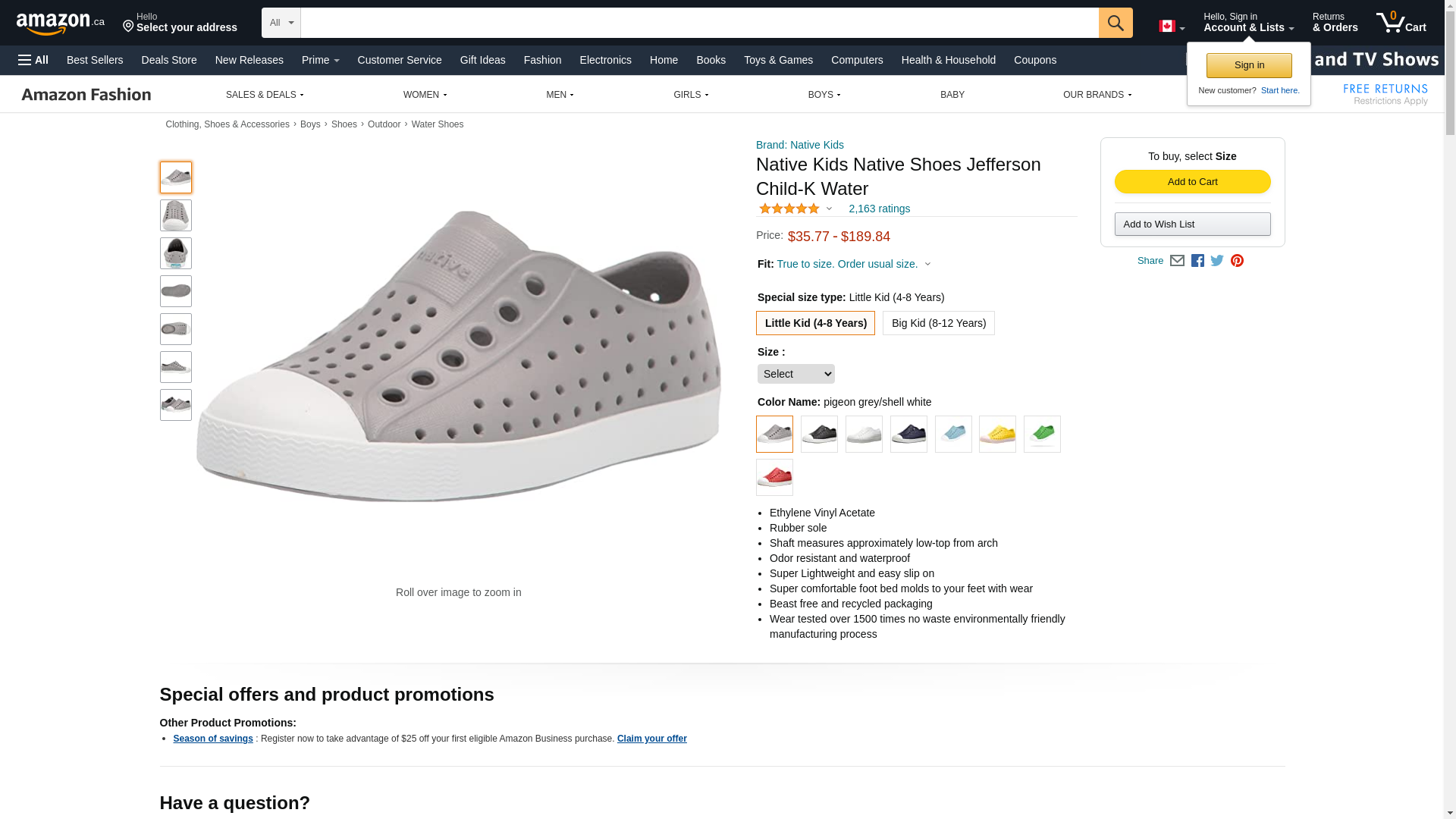Click the Add to Cart button
1456x819 pixels.
coord(1192,182)
